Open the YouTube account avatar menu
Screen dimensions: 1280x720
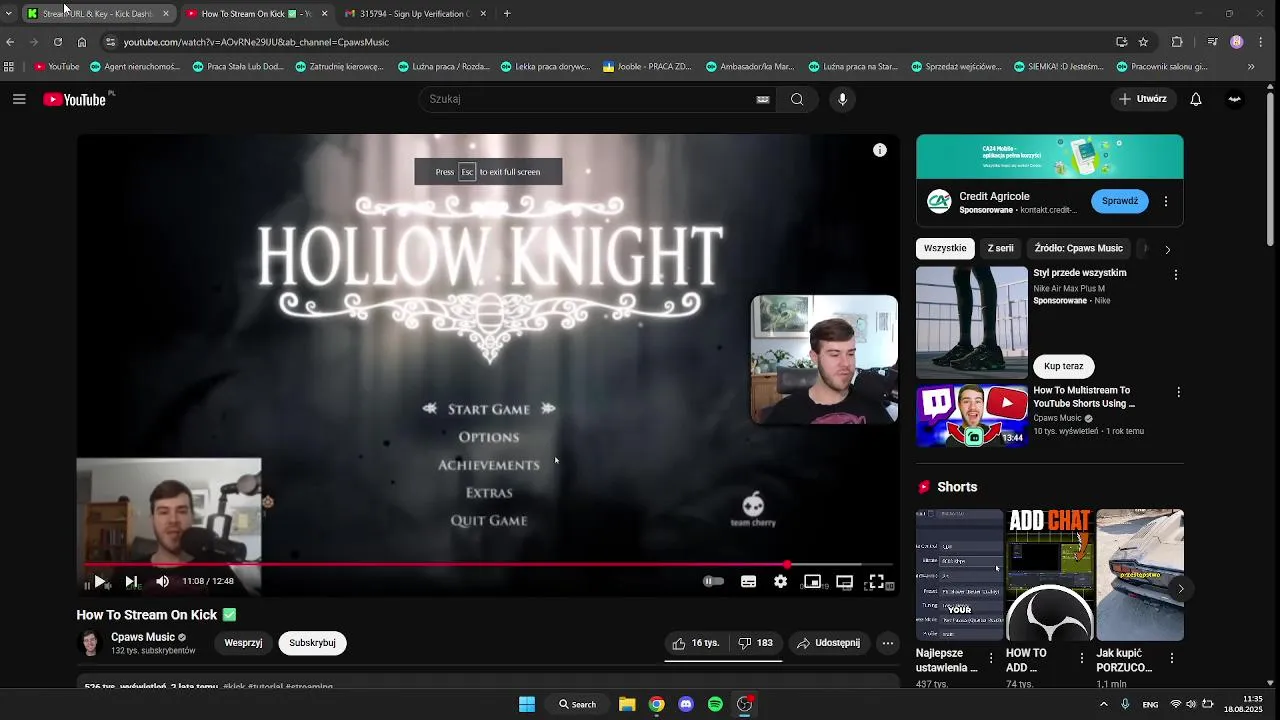tap(1235, 99)
